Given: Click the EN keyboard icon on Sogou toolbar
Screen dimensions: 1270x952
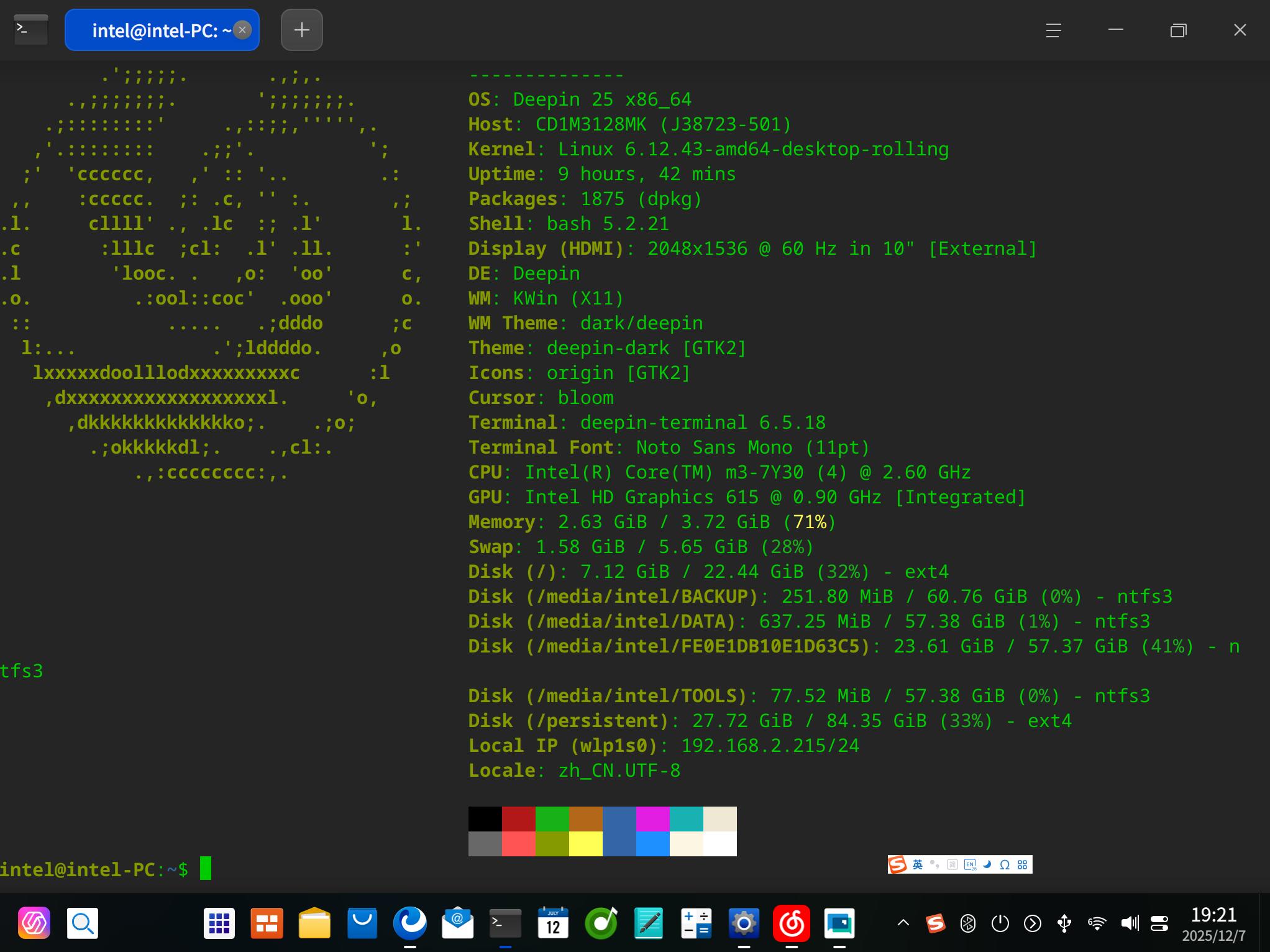Looking at the screenshot, I should 969,864.
